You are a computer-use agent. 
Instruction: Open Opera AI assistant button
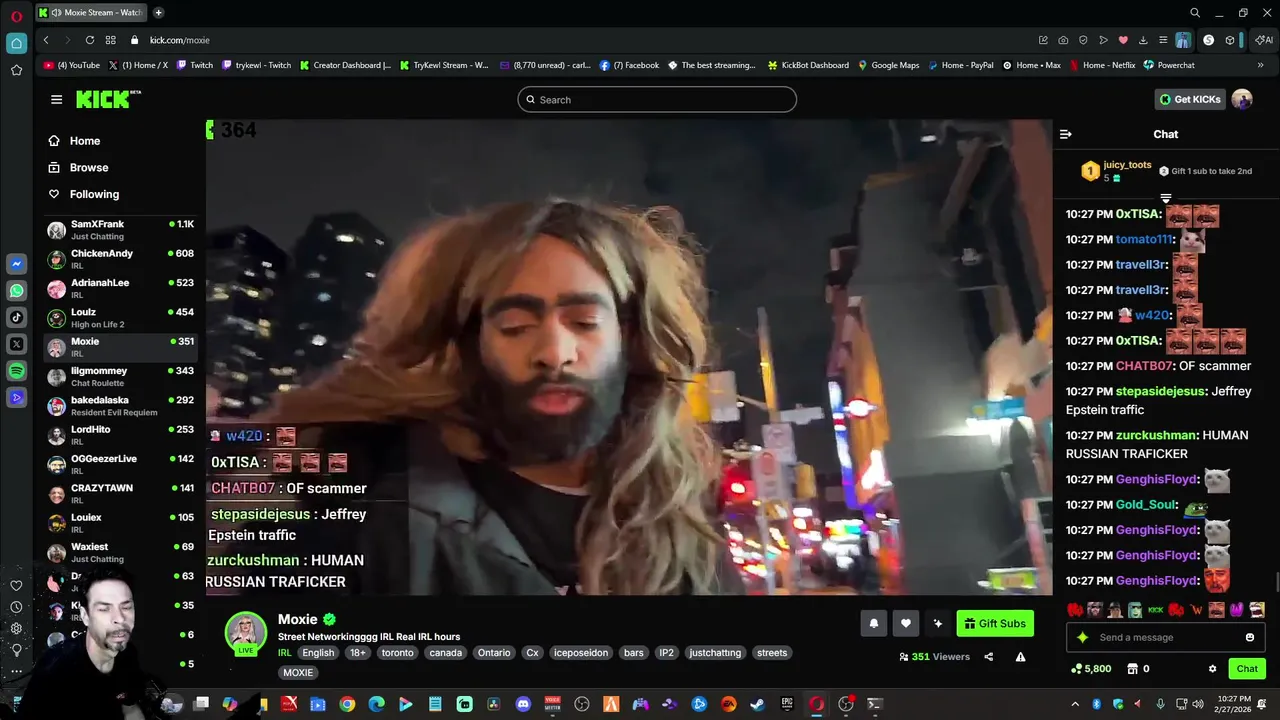tap(1264, 40)
